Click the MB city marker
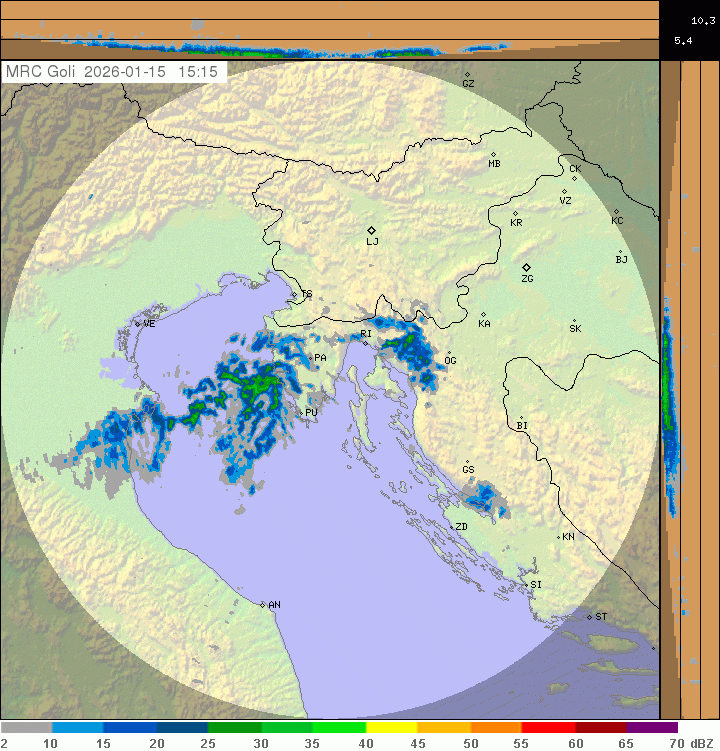This screenshot has width=720, height=751. pyautogui.click(x=493, y=154)
